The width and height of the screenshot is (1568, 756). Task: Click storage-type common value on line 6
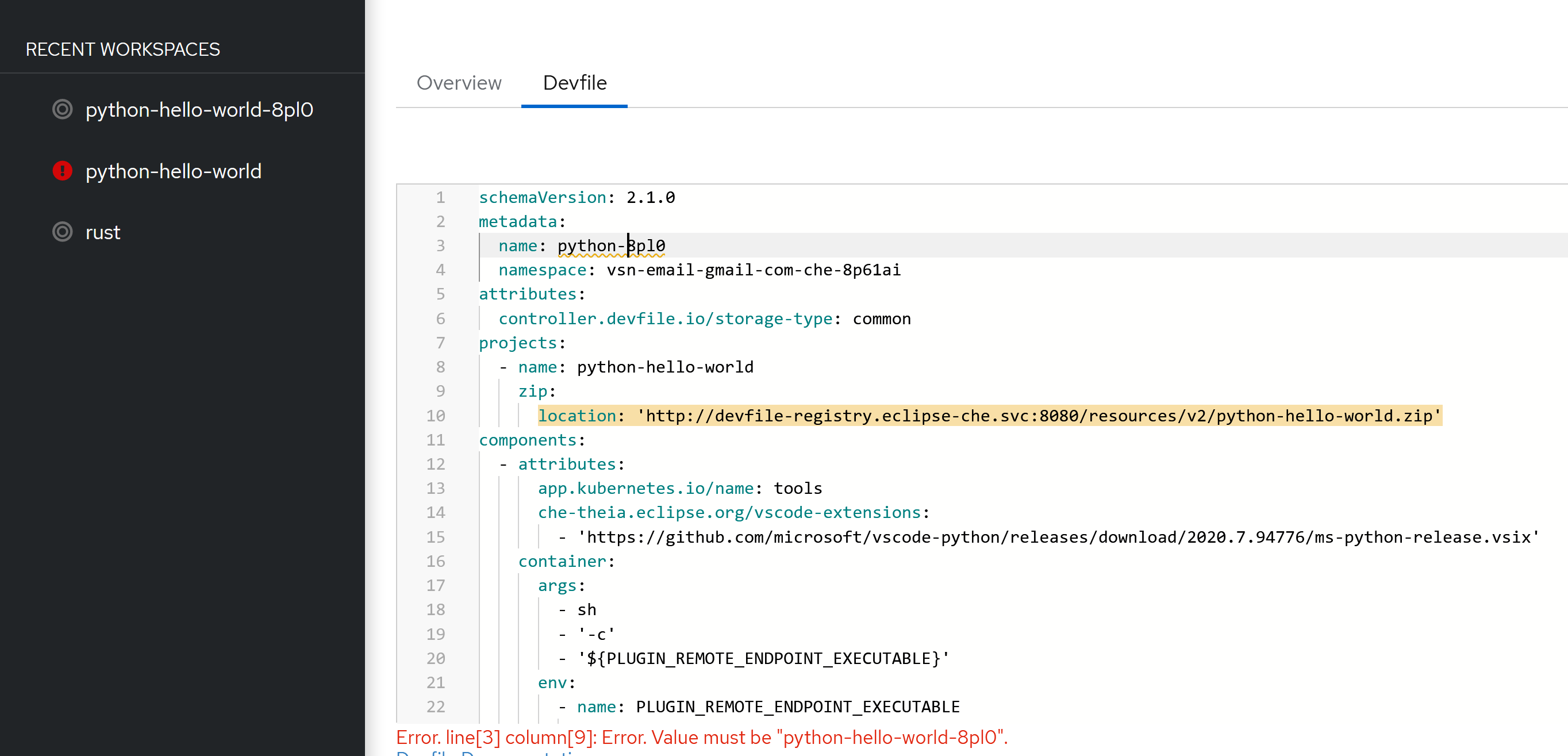(881, 319)
